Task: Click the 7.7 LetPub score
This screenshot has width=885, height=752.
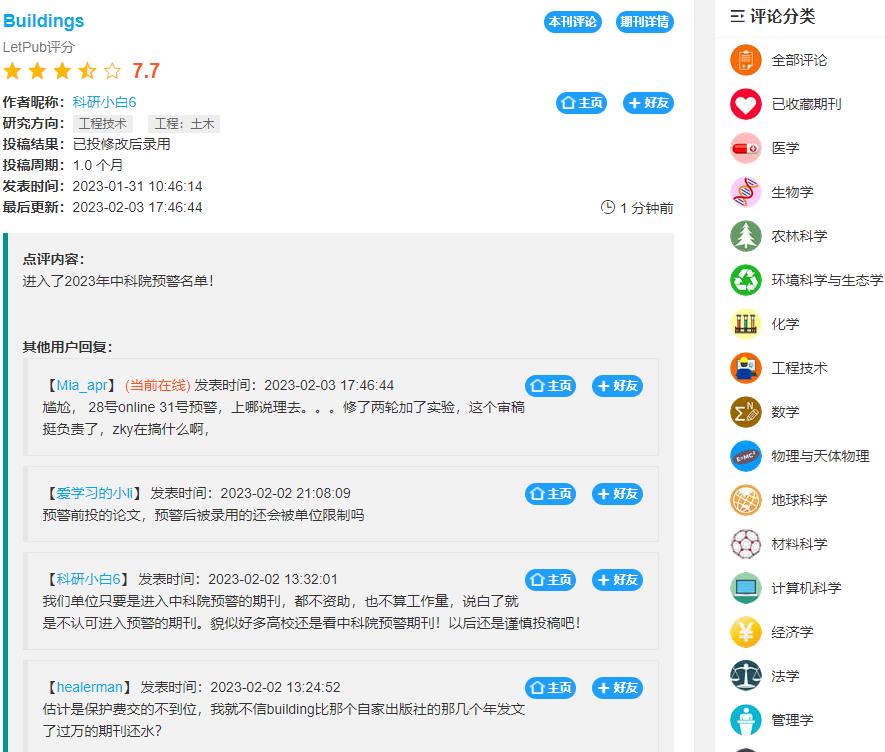Action: click(x=146, y=71)
